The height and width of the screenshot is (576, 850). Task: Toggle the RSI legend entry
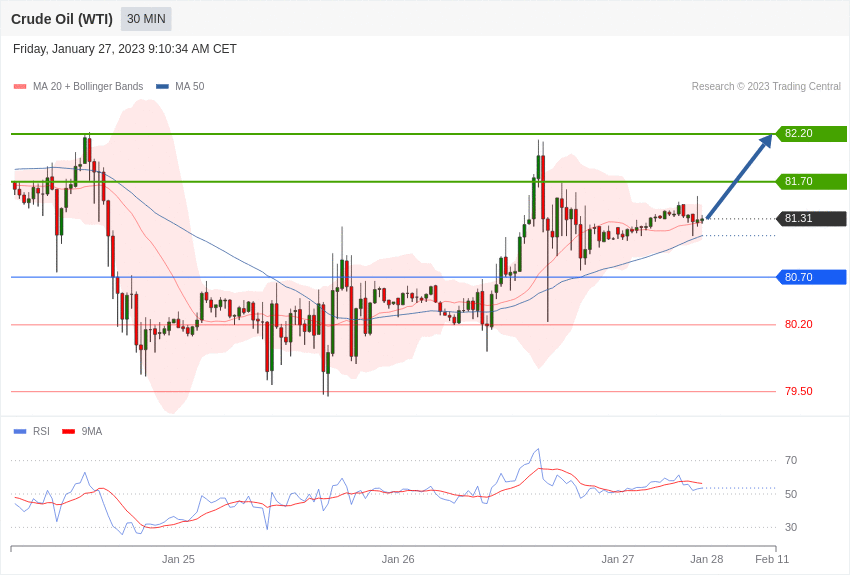(x=31, y=431)
